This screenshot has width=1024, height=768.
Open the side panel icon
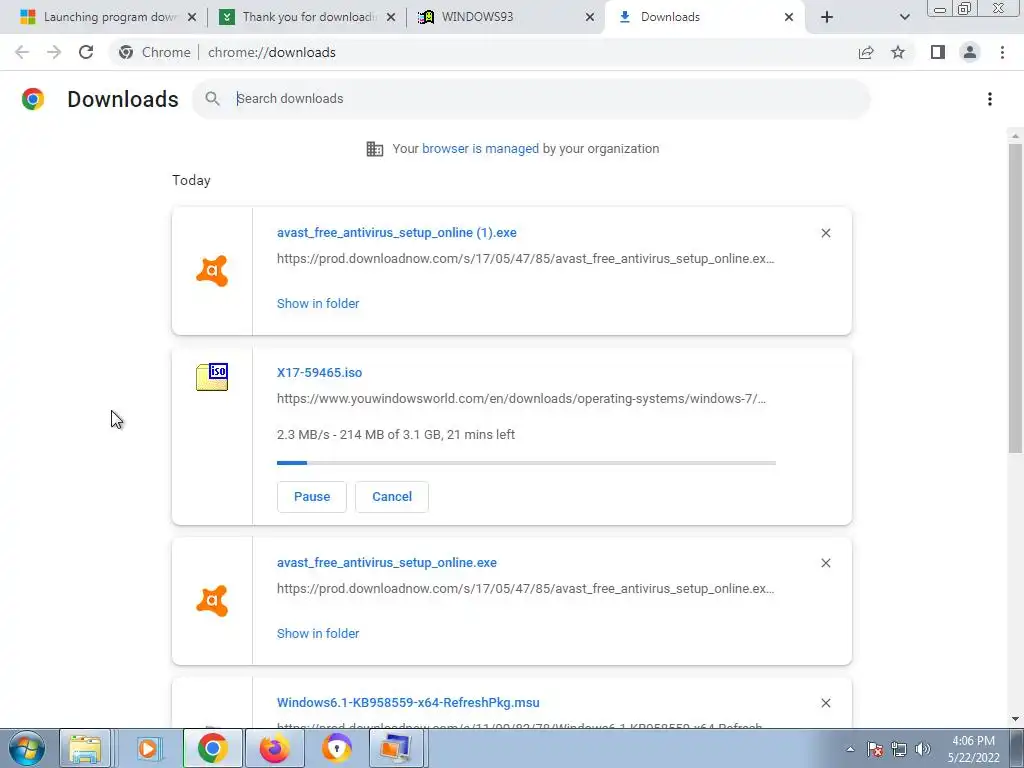(938, 52)
